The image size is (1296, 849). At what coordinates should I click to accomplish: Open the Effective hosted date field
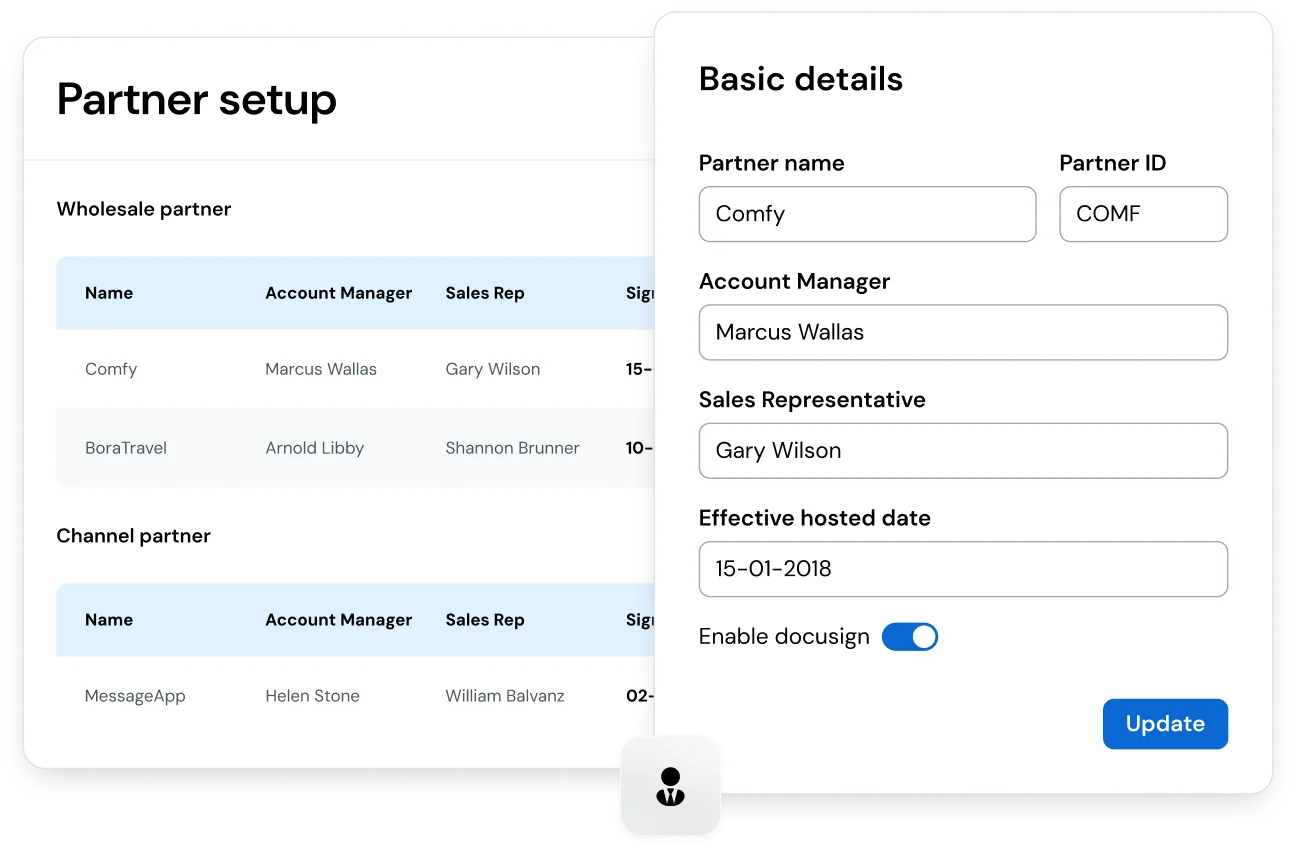[x=963, y=568]
